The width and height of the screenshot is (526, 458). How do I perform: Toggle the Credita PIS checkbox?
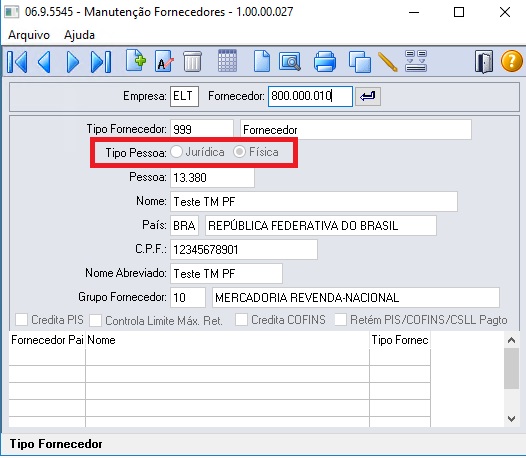21,319
